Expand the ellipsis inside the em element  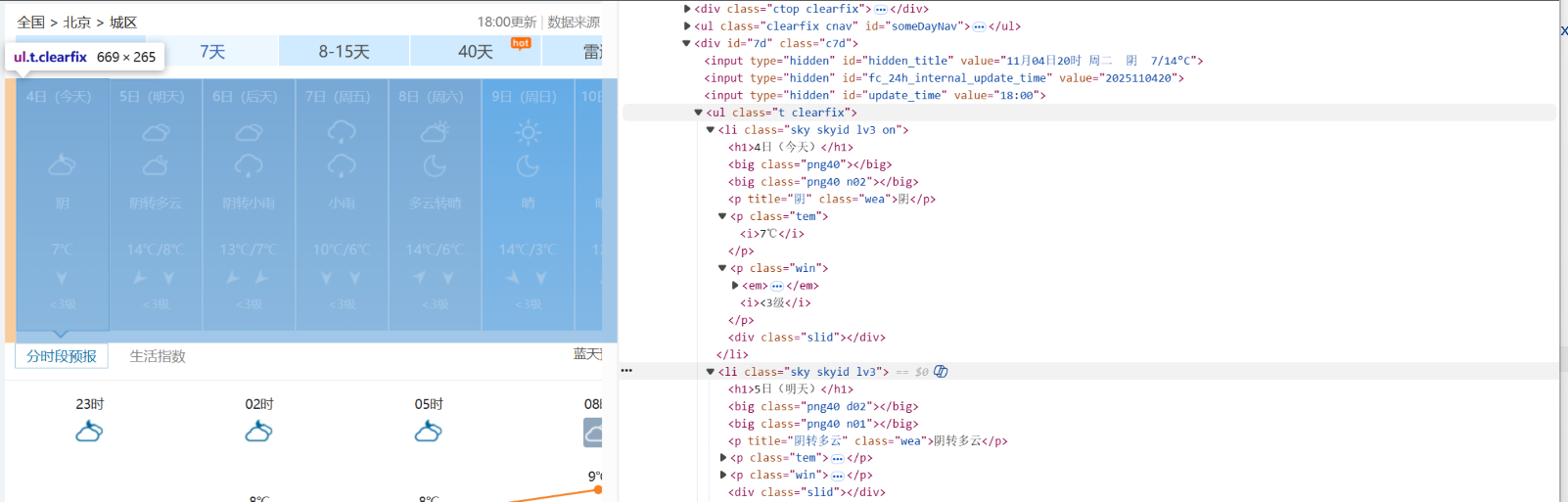pos(777,286)
